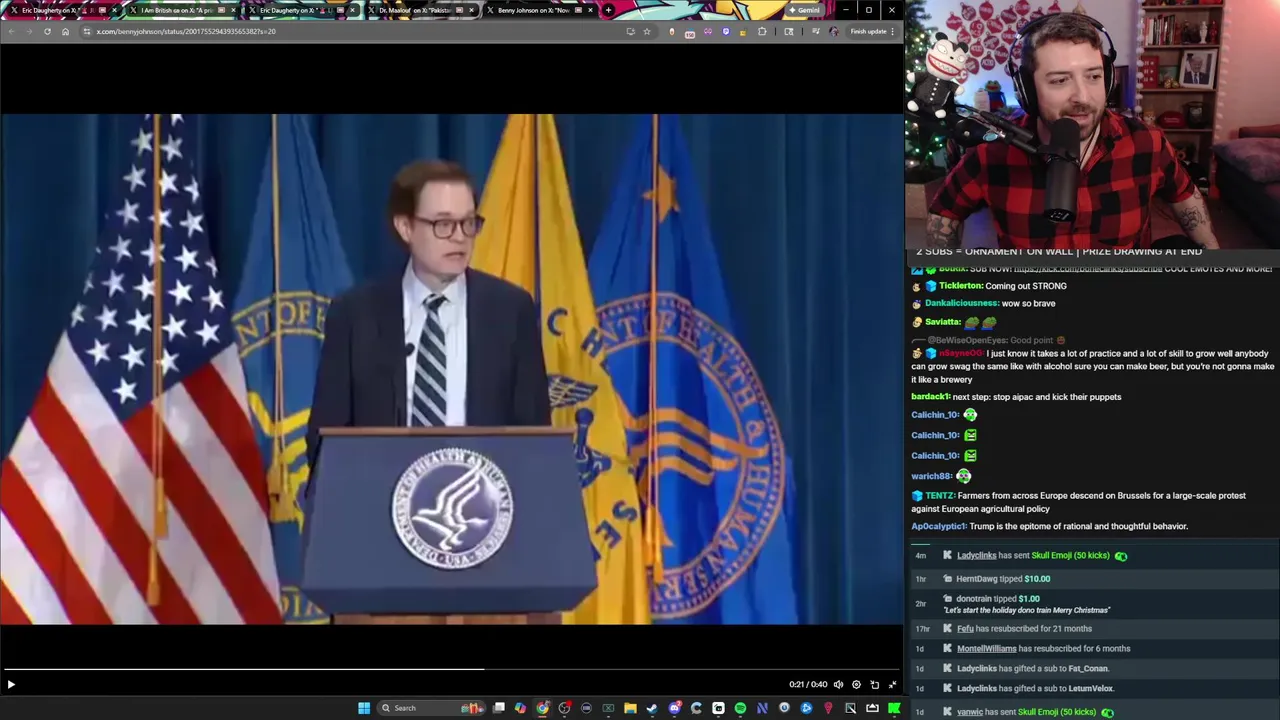Seek the video progress bar
This screenshot has width=1280, height=720.
pyautogui.click(x=452, y=669)
